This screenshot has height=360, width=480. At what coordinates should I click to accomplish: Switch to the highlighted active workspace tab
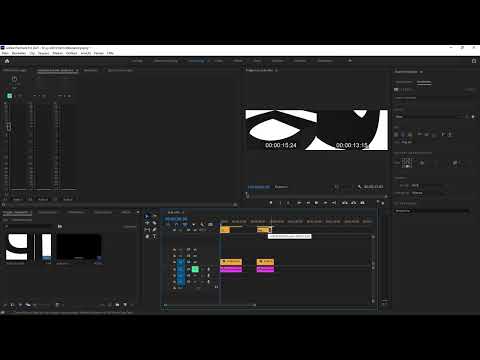[x=196, y=61]
